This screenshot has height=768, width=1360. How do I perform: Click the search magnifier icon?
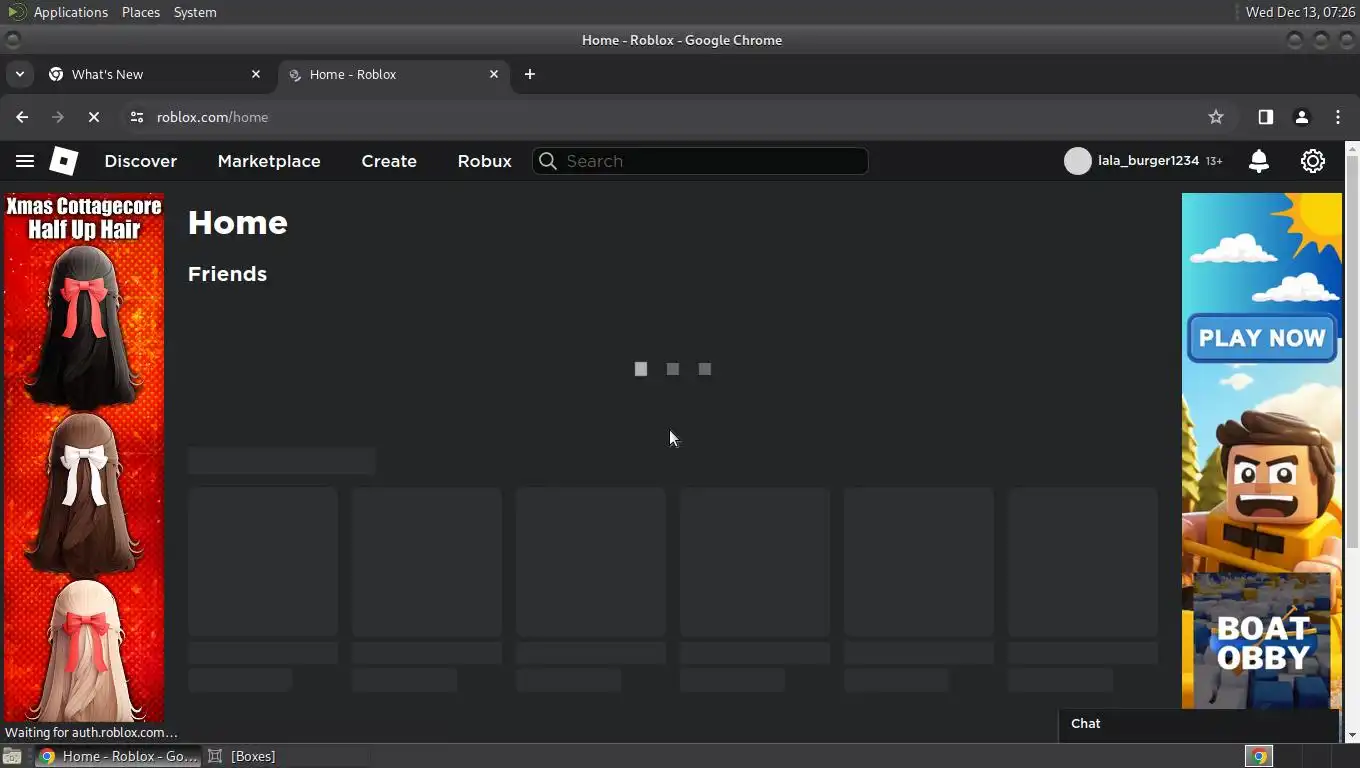[548, 161]
